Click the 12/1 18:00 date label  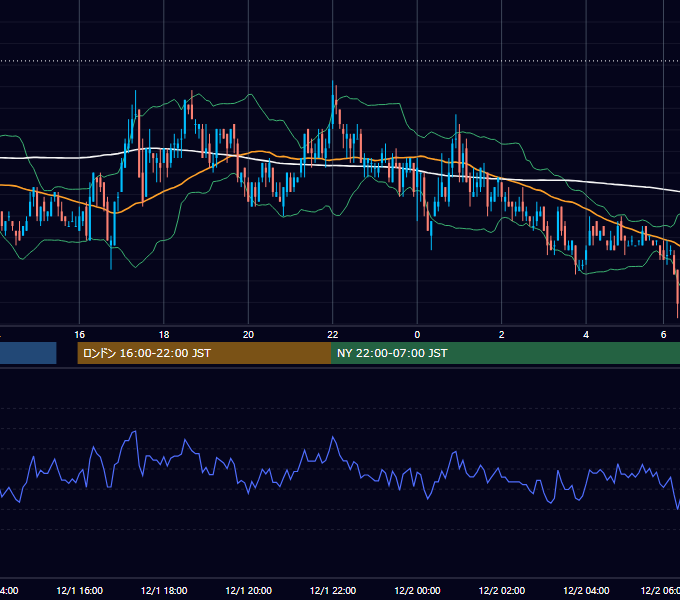[x=164, y=590]
